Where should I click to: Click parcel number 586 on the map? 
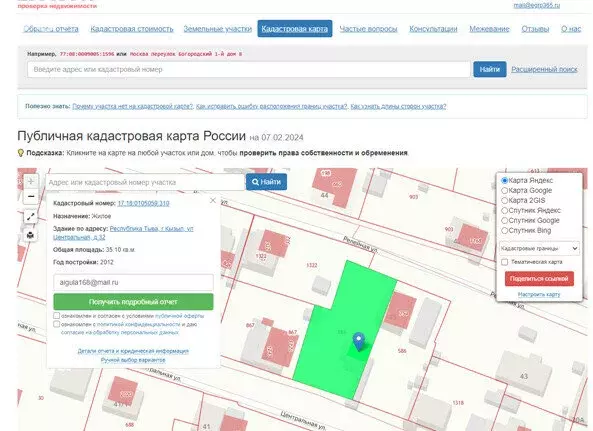point(402,351)
